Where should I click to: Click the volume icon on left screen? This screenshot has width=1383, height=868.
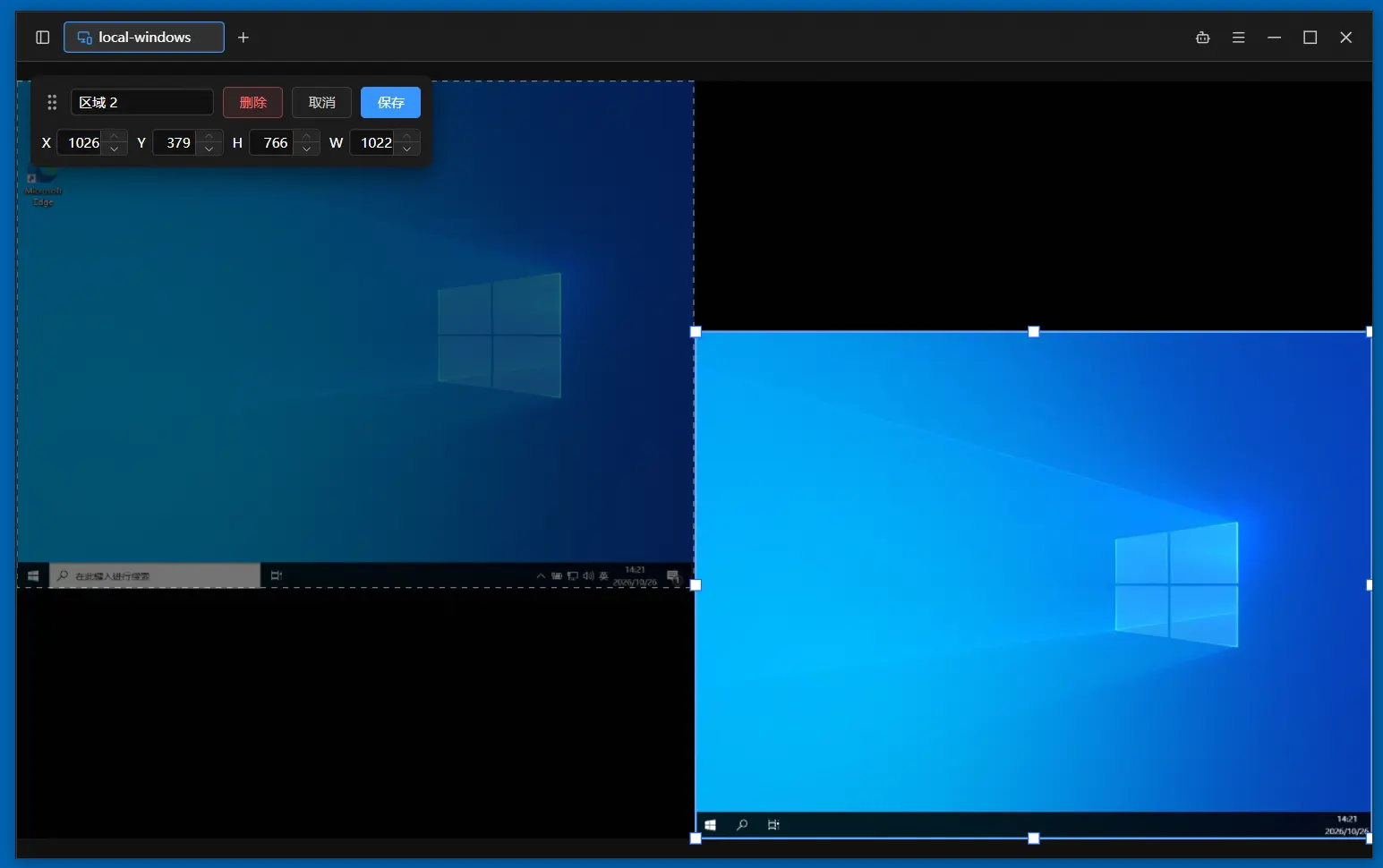click(588, 576)
